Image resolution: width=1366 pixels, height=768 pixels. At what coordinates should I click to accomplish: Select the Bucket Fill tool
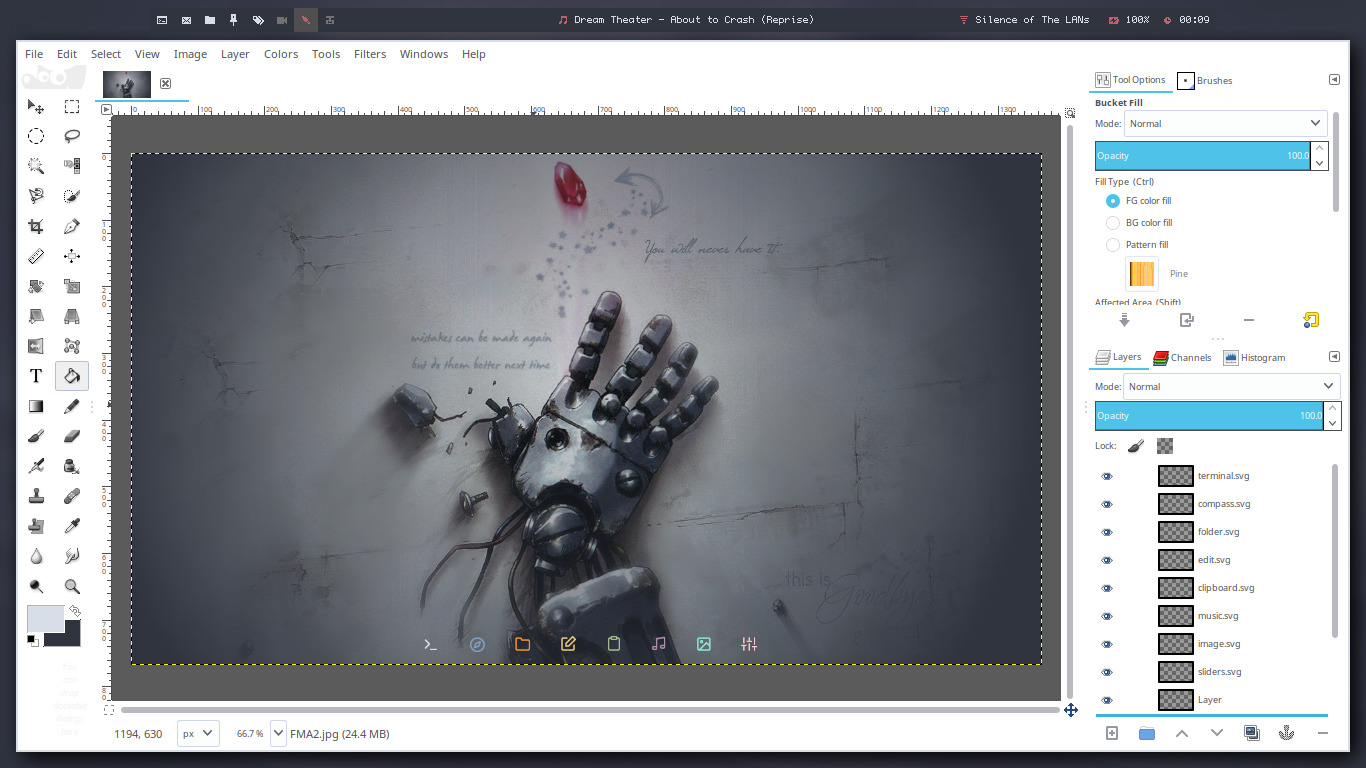click(x=72, y=376)
